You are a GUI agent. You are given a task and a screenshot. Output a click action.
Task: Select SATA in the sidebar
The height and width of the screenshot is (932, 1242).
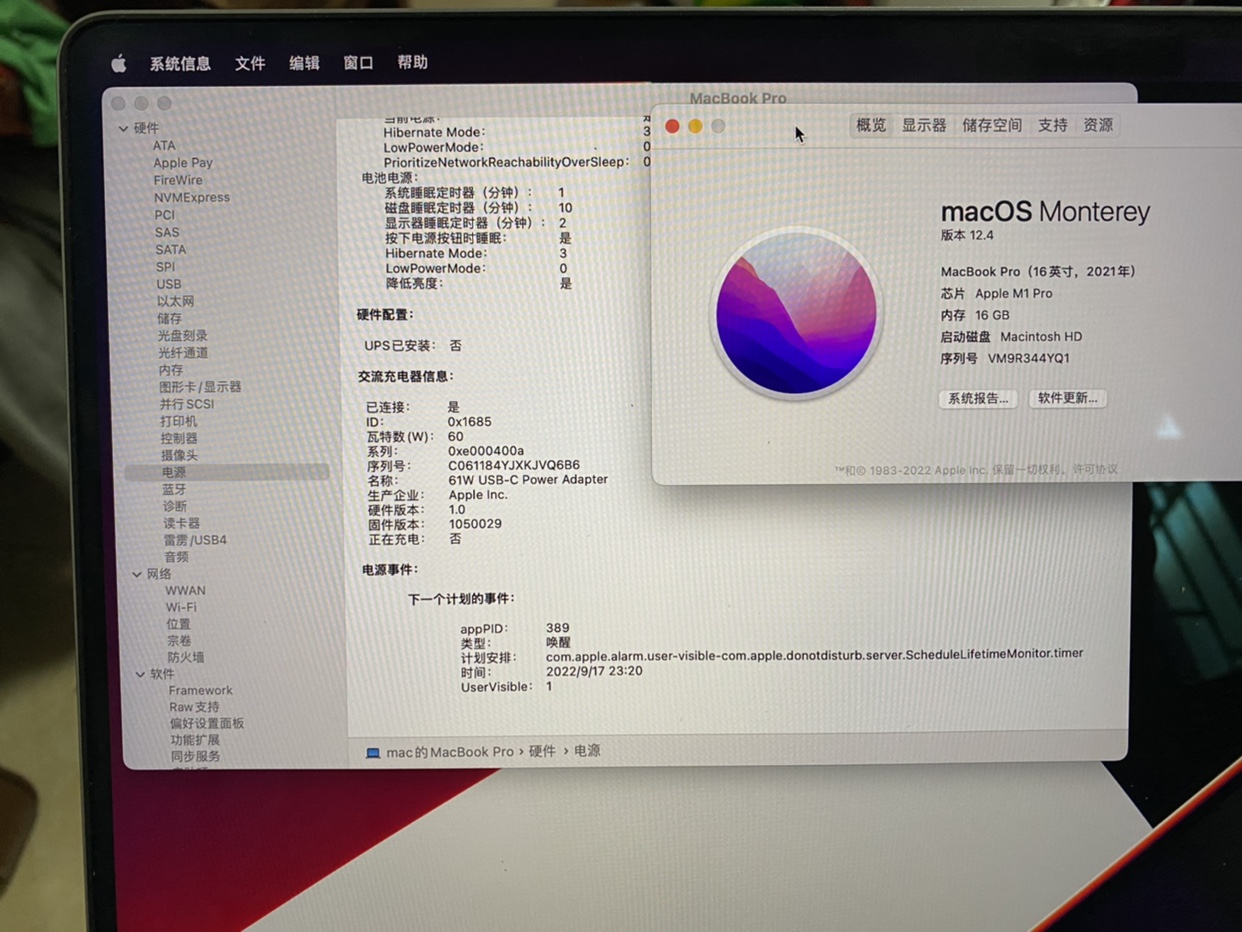click(170, 249)
